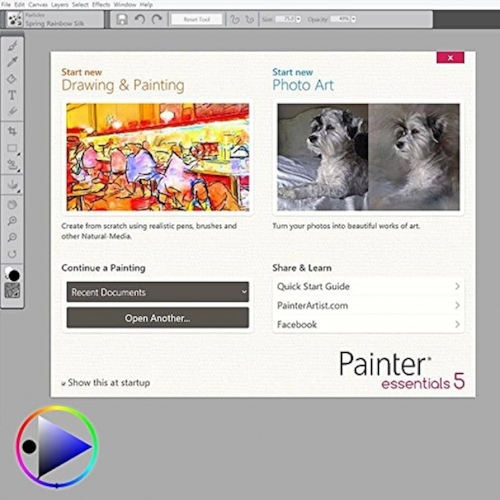Click the black marker on color wheel
Viewport: 500px width, 500px height.
(x=29, y=447)
